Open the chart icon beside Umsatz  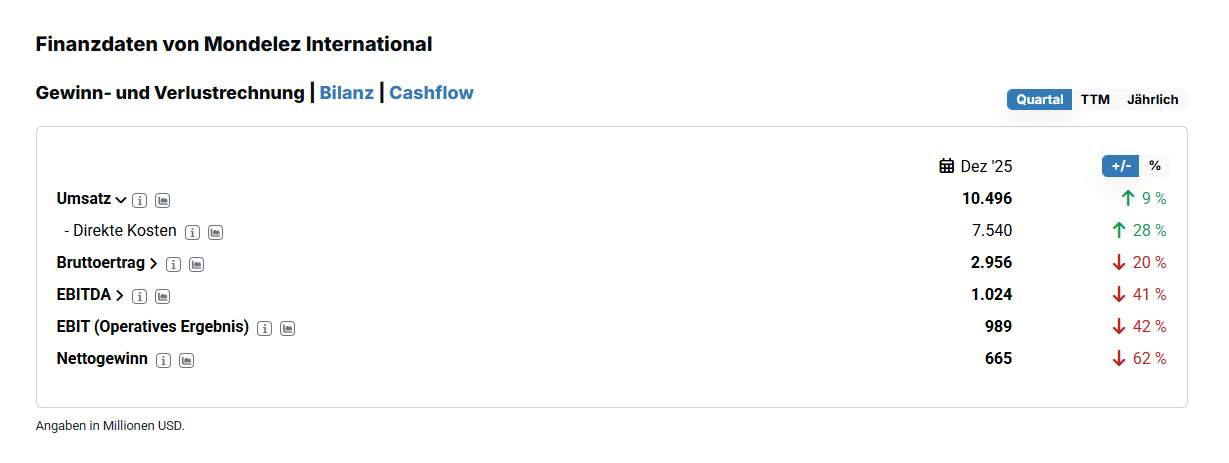[x=162, y=200]
